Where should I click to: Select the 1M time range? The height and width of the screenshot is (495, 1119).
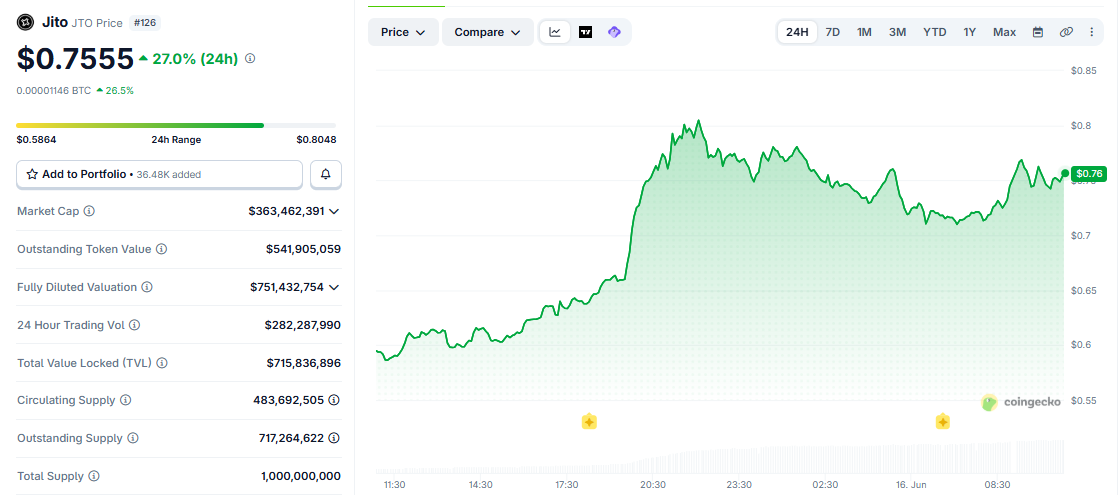pyautogui.click(x=864, y=32)
